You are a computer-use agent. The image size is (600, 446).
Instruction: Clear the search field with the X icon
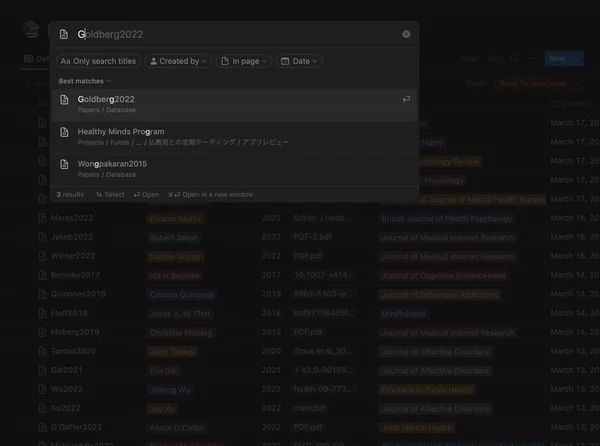[x=406, y=34]
